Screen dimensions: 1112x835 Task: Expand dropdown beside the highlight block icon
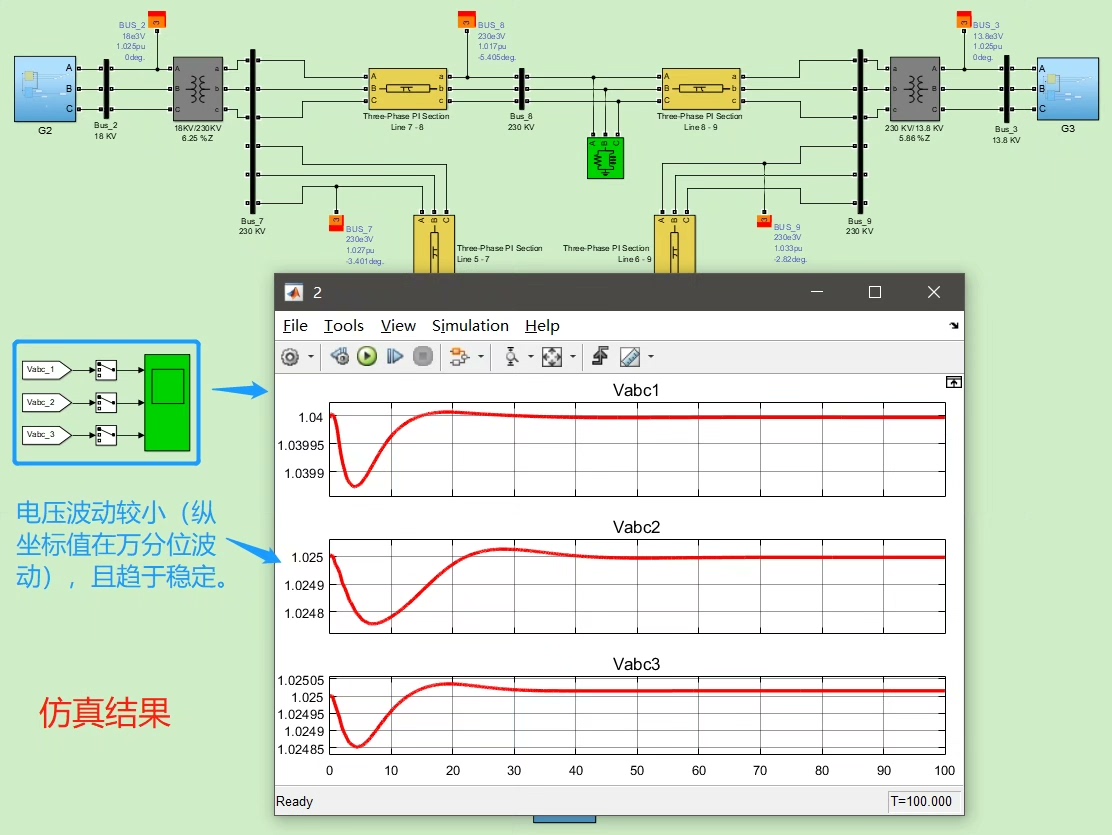point(481,356)
